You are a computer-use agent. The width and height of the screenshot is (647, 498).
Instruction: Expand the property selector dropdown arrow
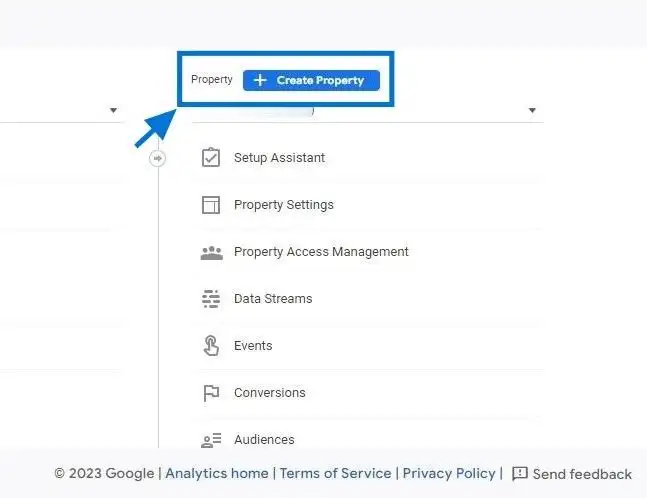[532, 110]
